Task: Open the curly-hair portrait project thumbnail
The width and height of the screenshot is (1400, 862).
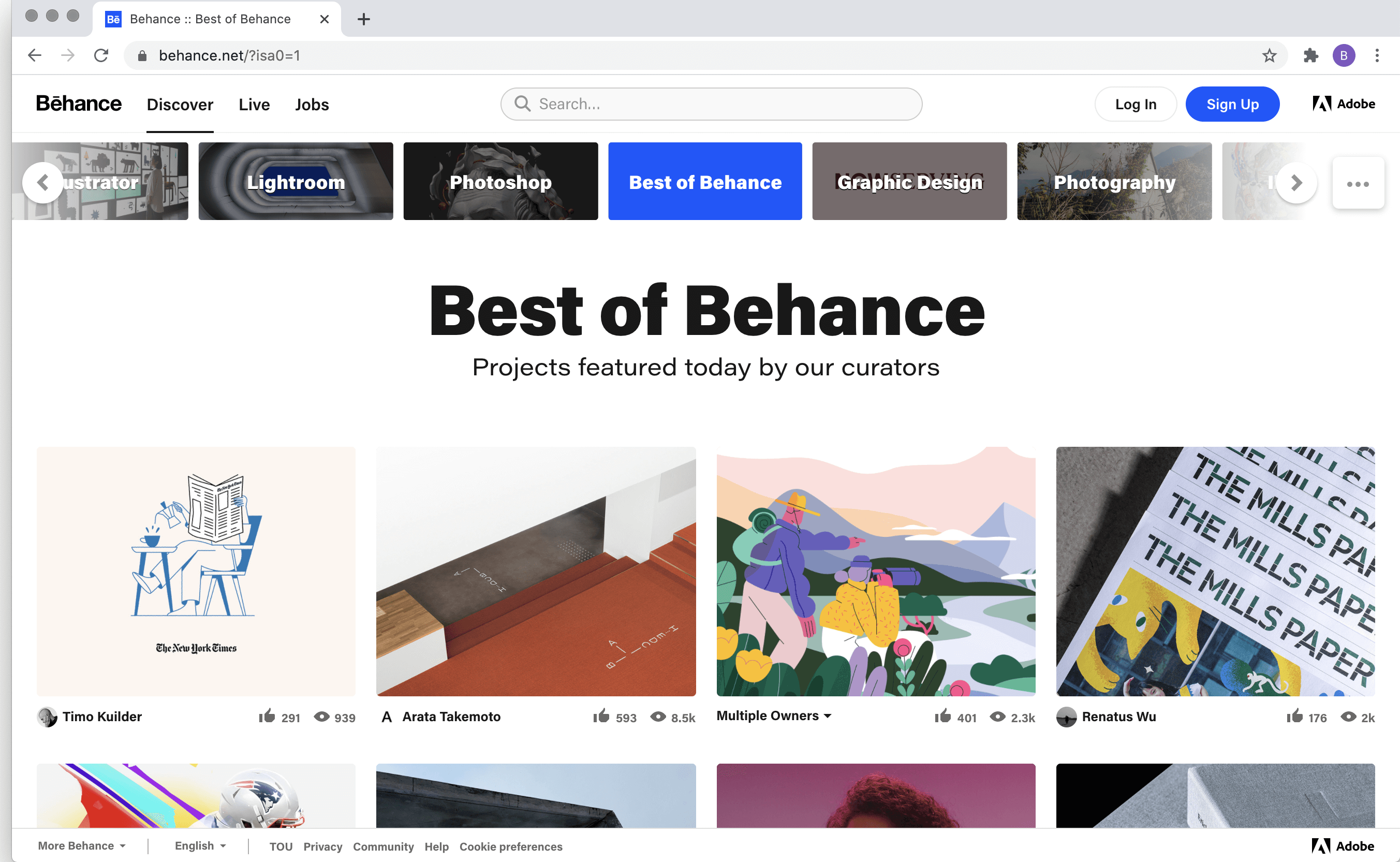Action: pos(876,795)
